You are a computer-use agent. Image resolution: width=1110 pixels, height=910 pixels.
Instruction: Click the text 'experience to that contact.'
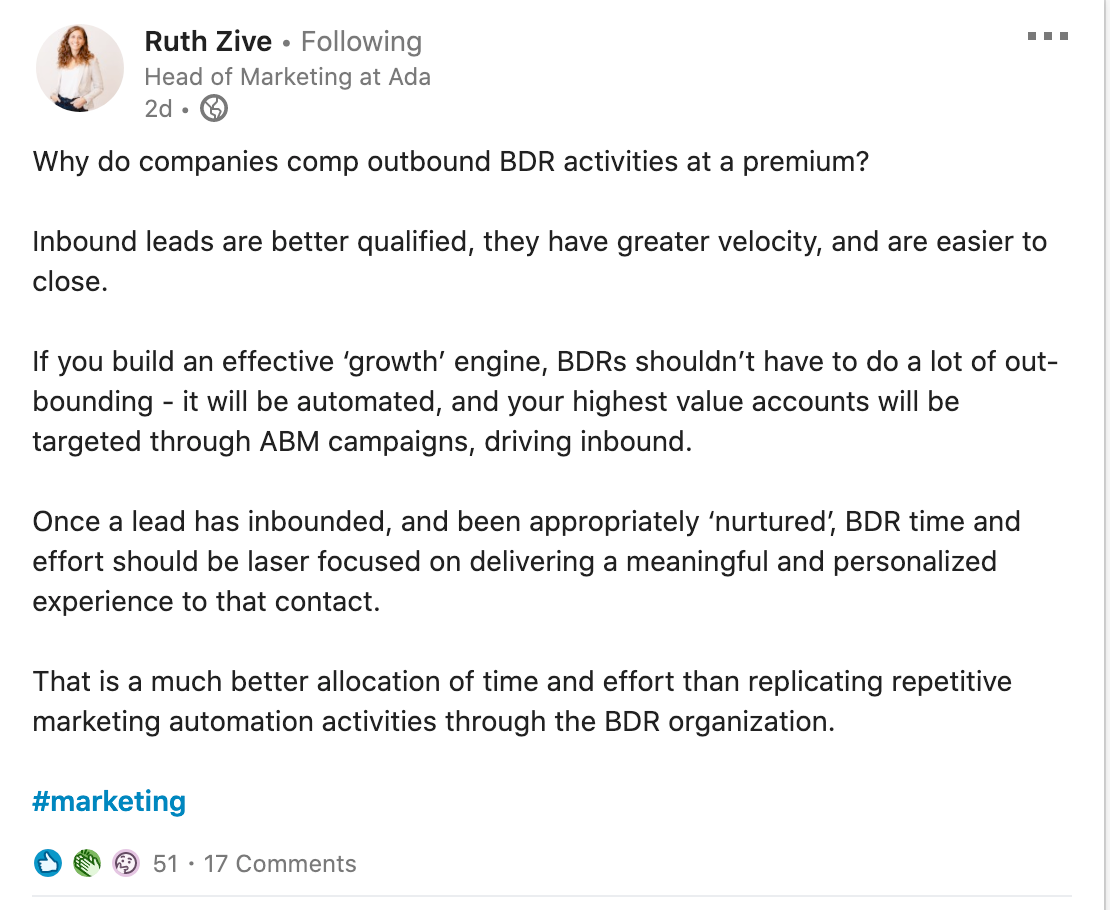[x=207, y=601]
